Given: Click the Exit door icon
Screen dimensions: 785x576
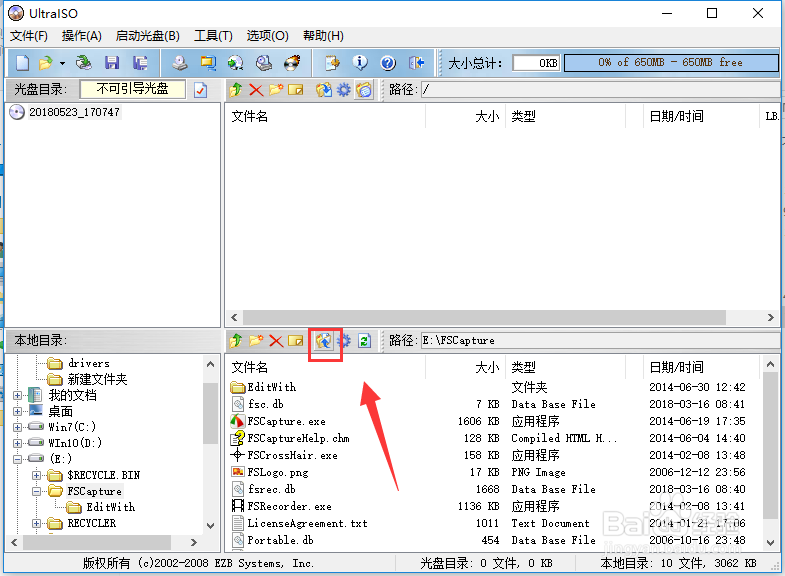Looking at the screenshot, I should [416, 63].
